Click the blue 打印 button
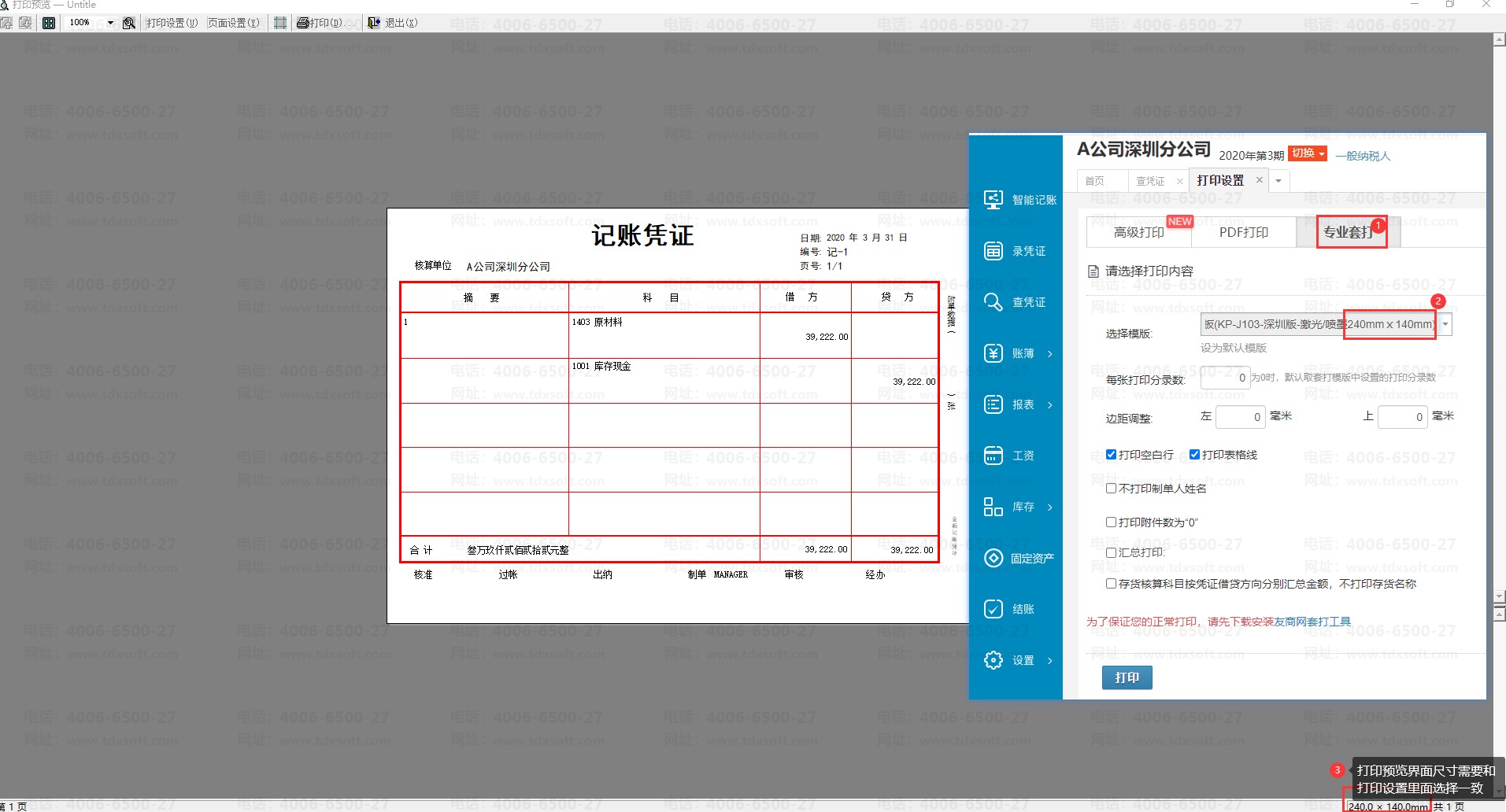Screen dimensions: 1506x812 point(1127,677)
